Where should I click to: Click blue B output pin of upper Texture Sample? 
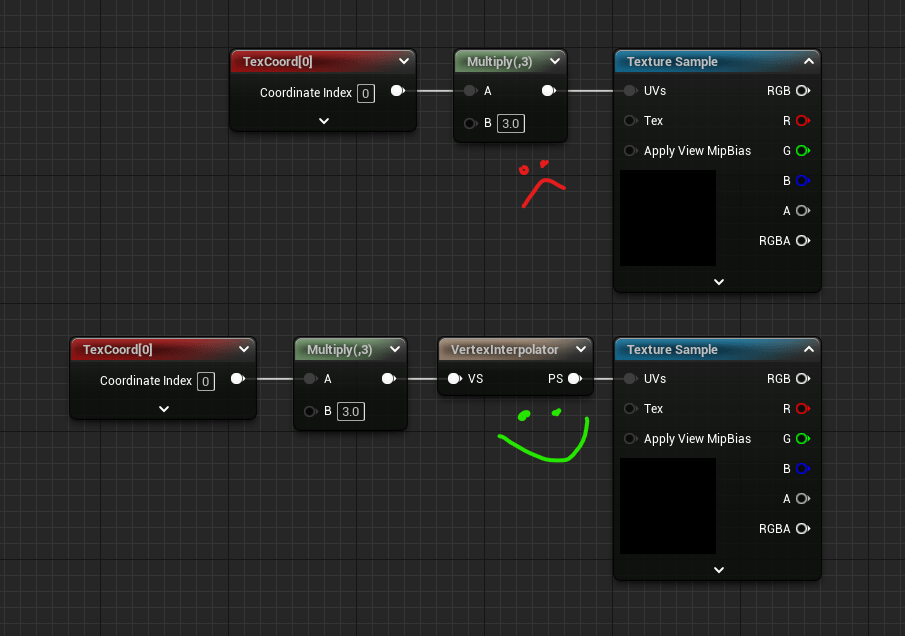pos(802,181)
